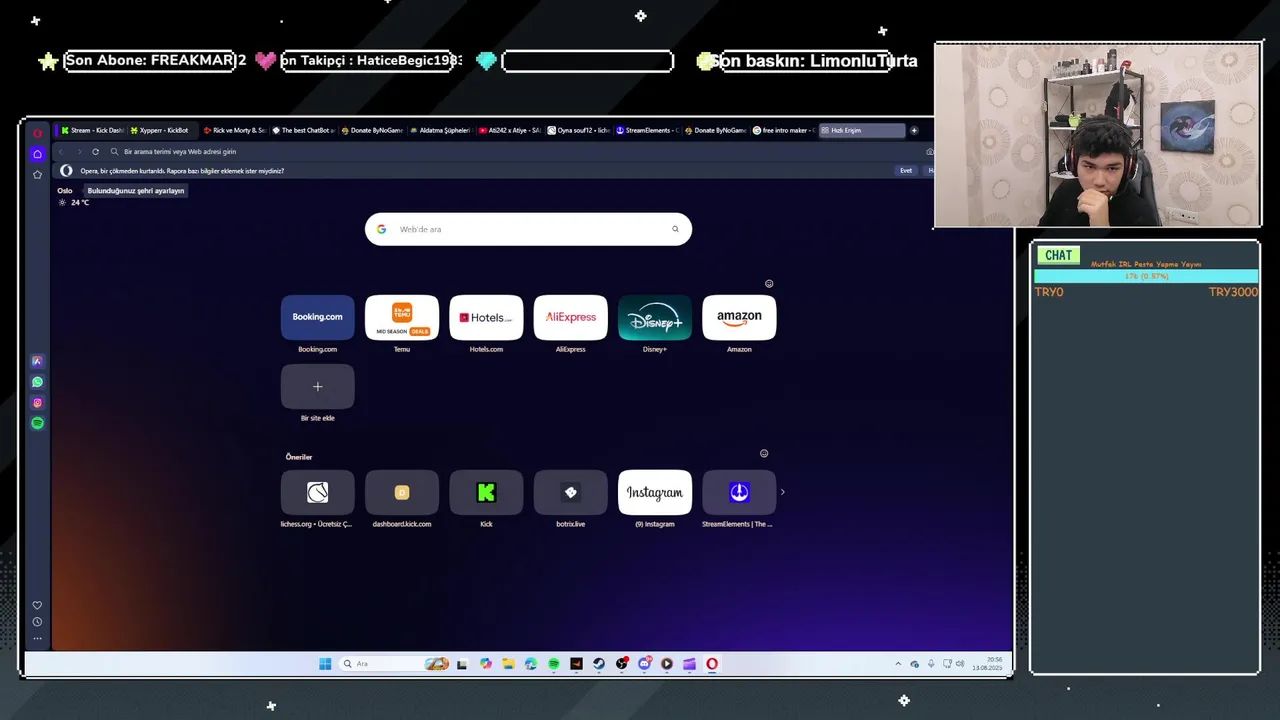1280x720 pixels.
Task: Click smiley icon above the Amazon tile
Action: click(769, 284)
